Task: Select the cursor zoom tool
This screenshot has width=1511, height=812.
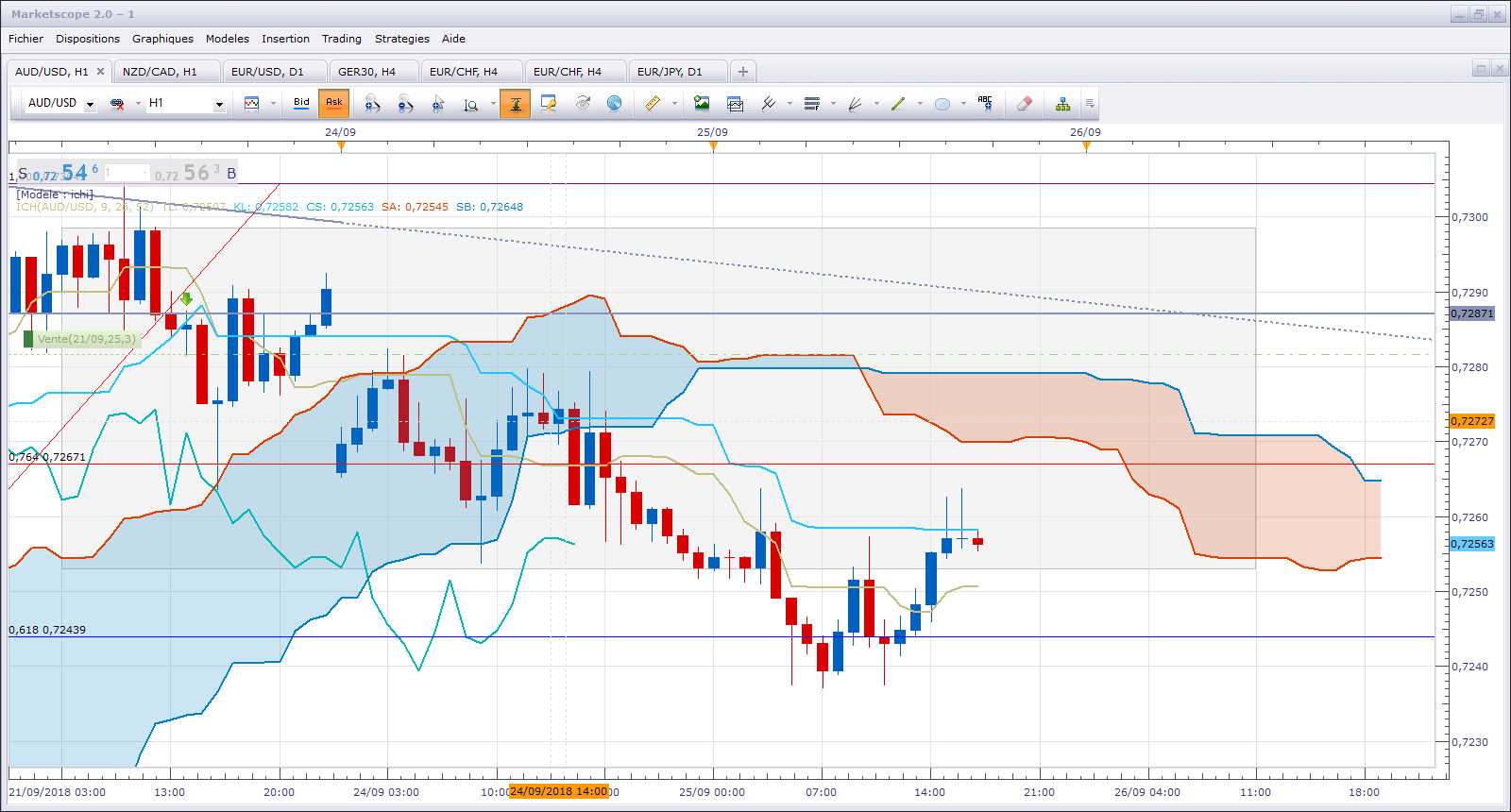Action: (x=438, y=104)
